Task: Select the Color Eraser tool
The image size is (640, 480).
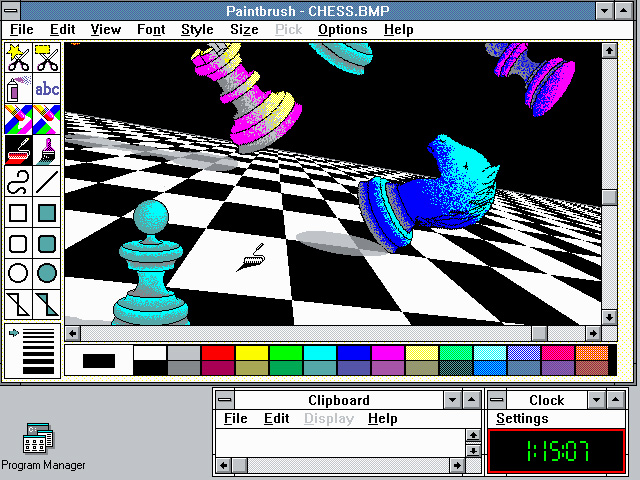Action: pyautogui.click(x=18, y=119)
